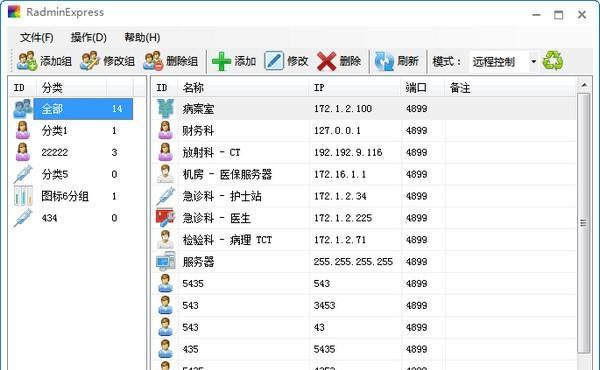Image resolution: width=600 pixels, height=370 pixels.
Task: Click the 全部 group people icon
Action: [x=23, y=109]
